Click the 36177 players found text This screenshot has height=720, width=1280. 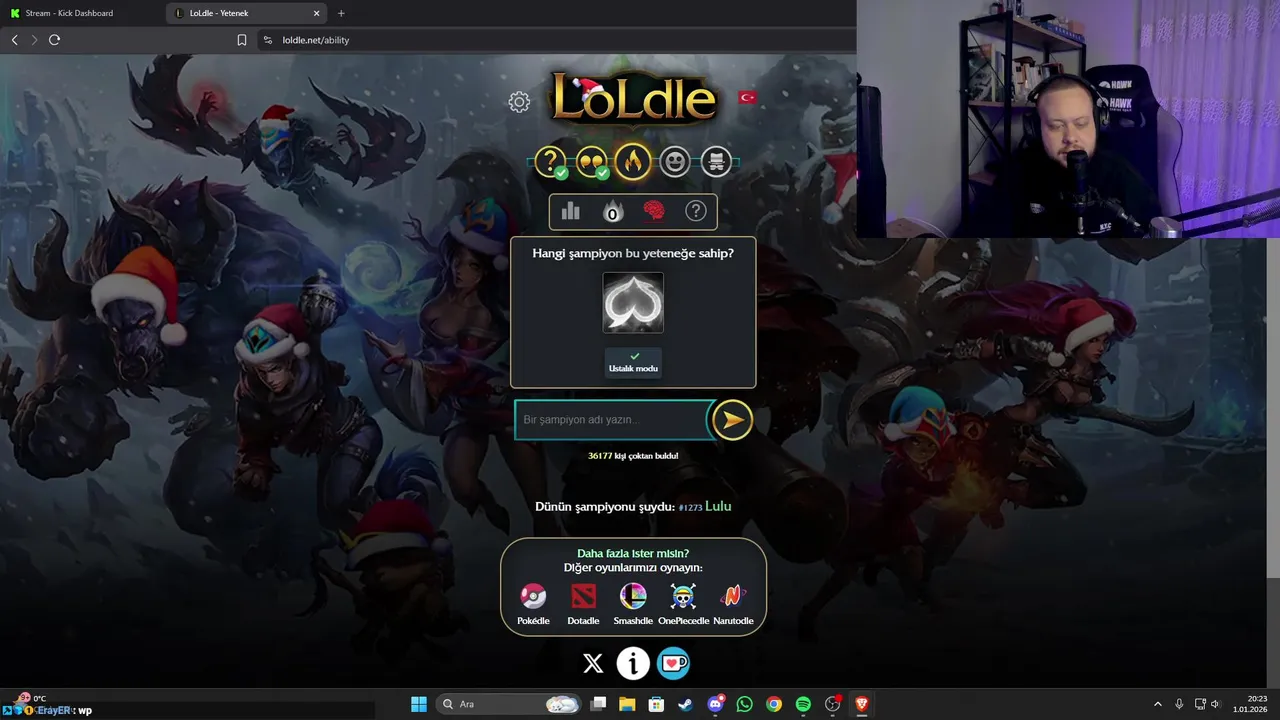(633, 456)
